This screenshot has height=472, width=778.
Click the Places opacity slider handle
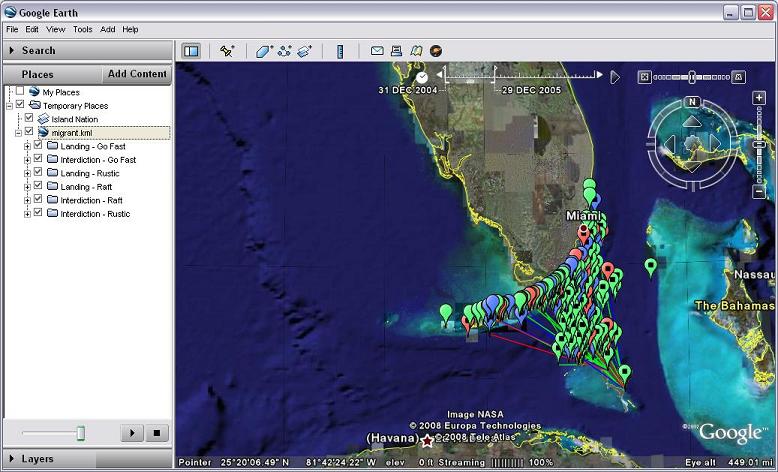(81, 433)
